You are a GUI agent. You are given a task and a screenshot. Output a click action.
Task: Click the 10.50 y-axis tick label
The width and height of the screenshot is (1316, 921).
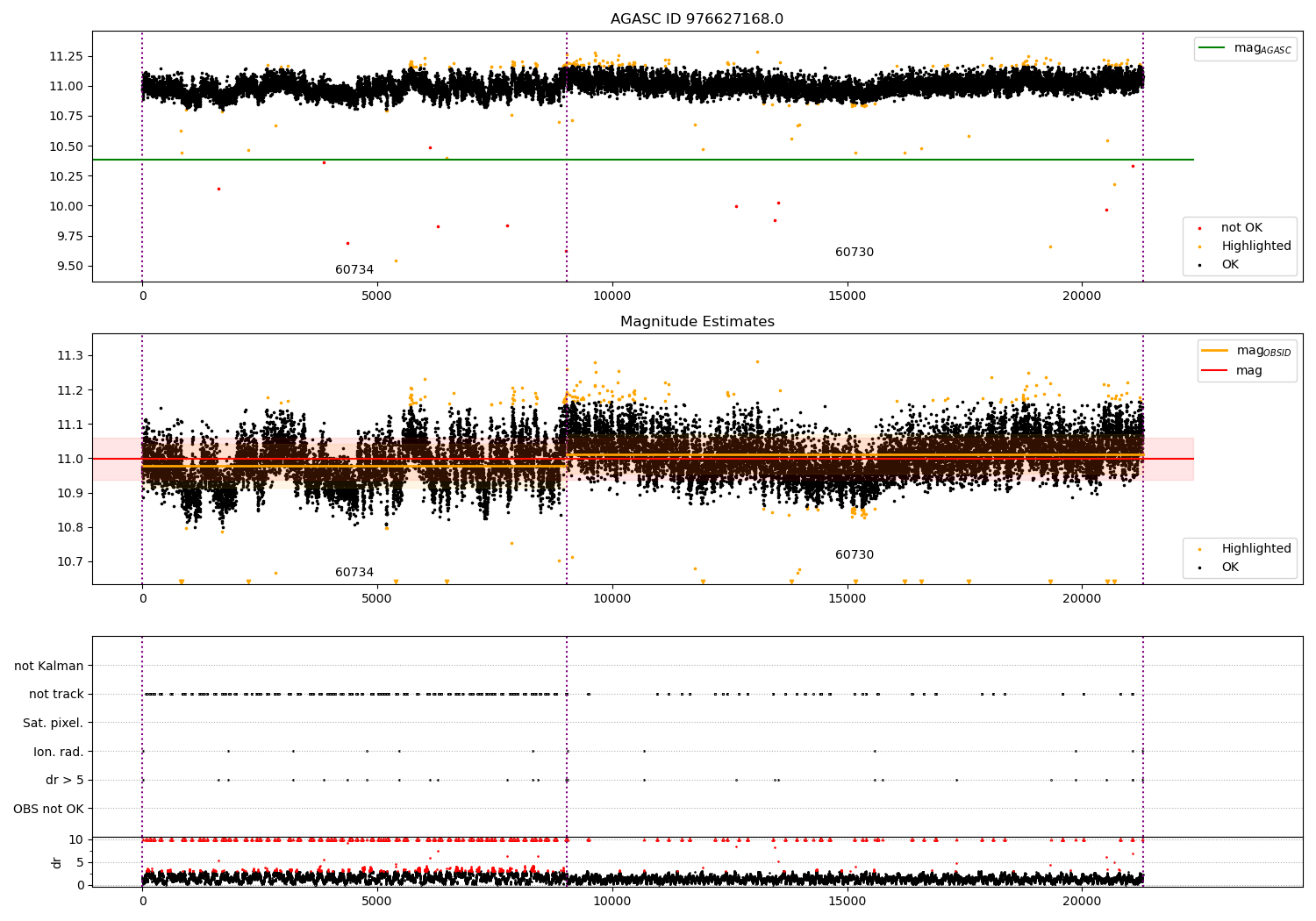click(x=66, y=146)
